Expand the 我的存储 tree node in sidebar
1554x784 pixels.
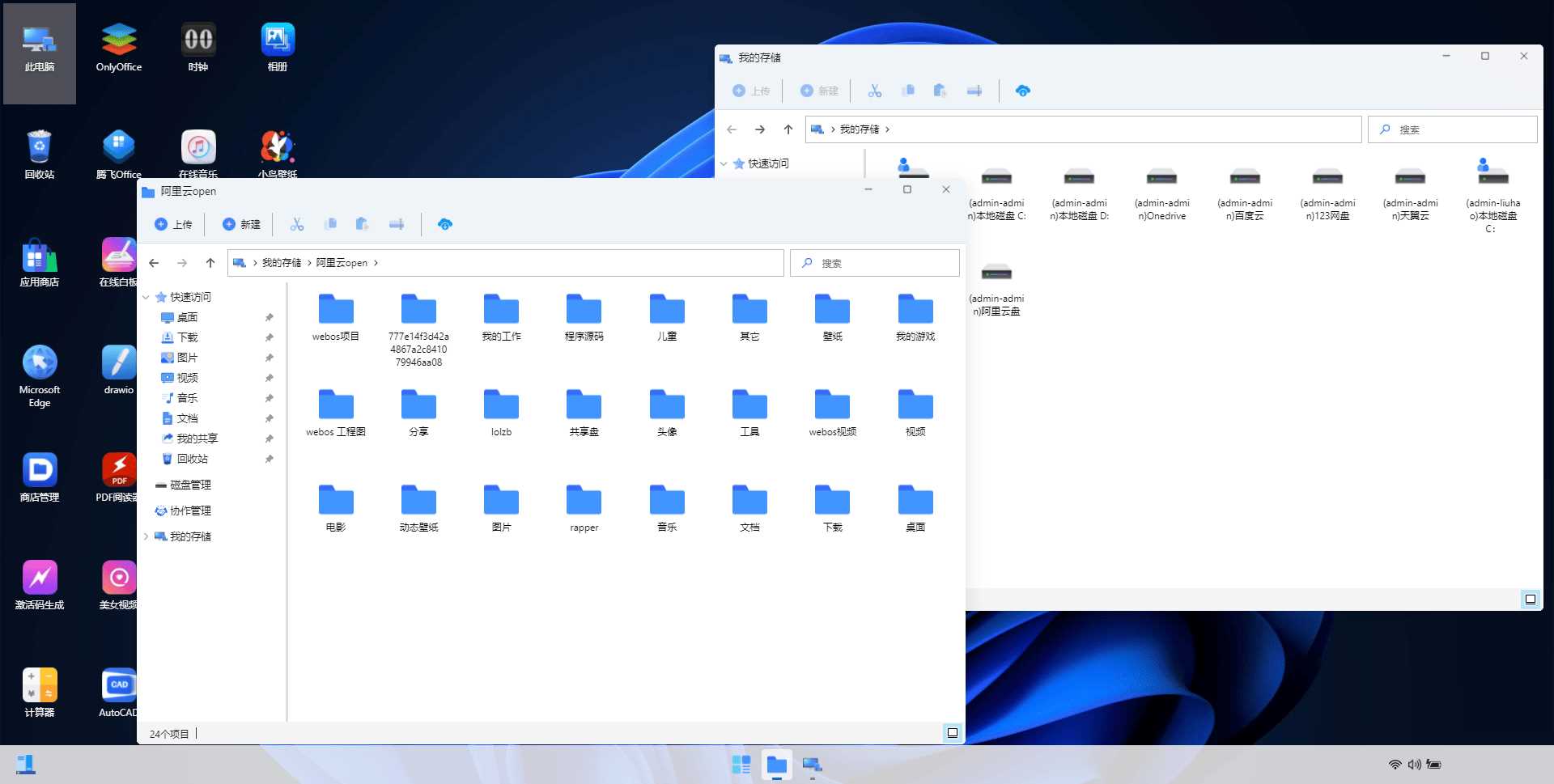(146, 536)
